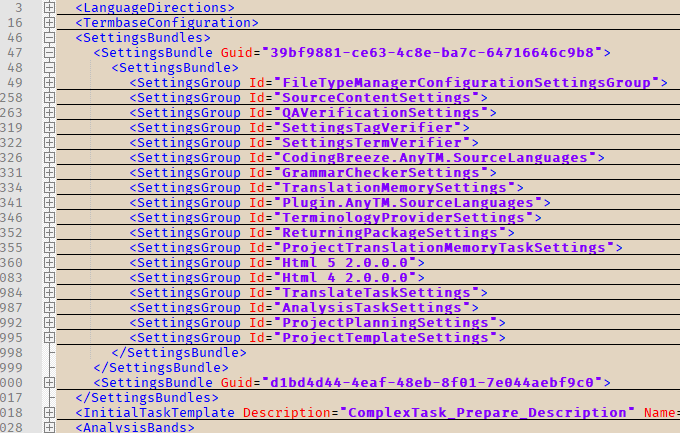The image size is (680, 433).
Task: Expand the FileTypeManagerConfigurationSettingsGroup fold
Action: click(50, 82)
